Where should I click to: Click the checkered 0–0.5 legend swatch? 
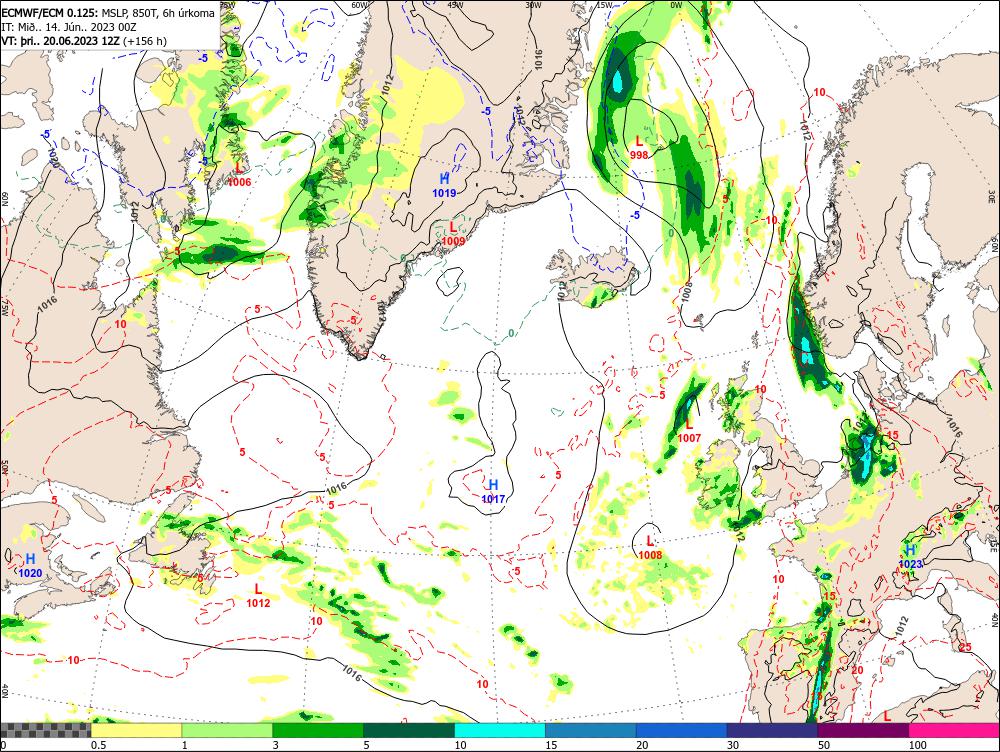[x=45, y=730]
